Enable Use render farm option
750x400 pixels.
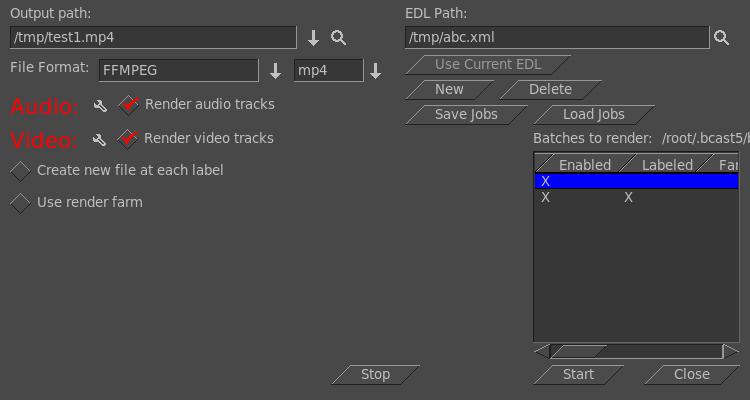[20, 203]
